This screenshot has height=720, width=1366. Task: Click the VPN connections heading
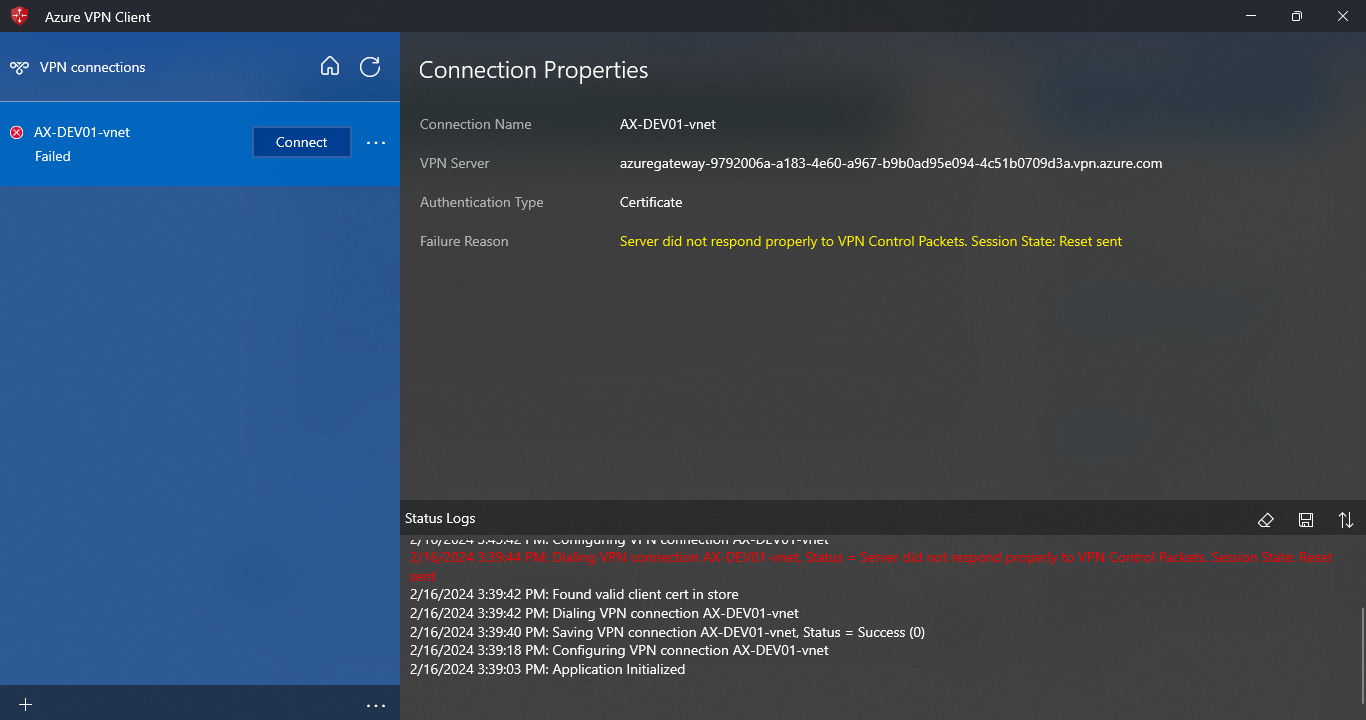pyautogui.click(x=93, y=67)
